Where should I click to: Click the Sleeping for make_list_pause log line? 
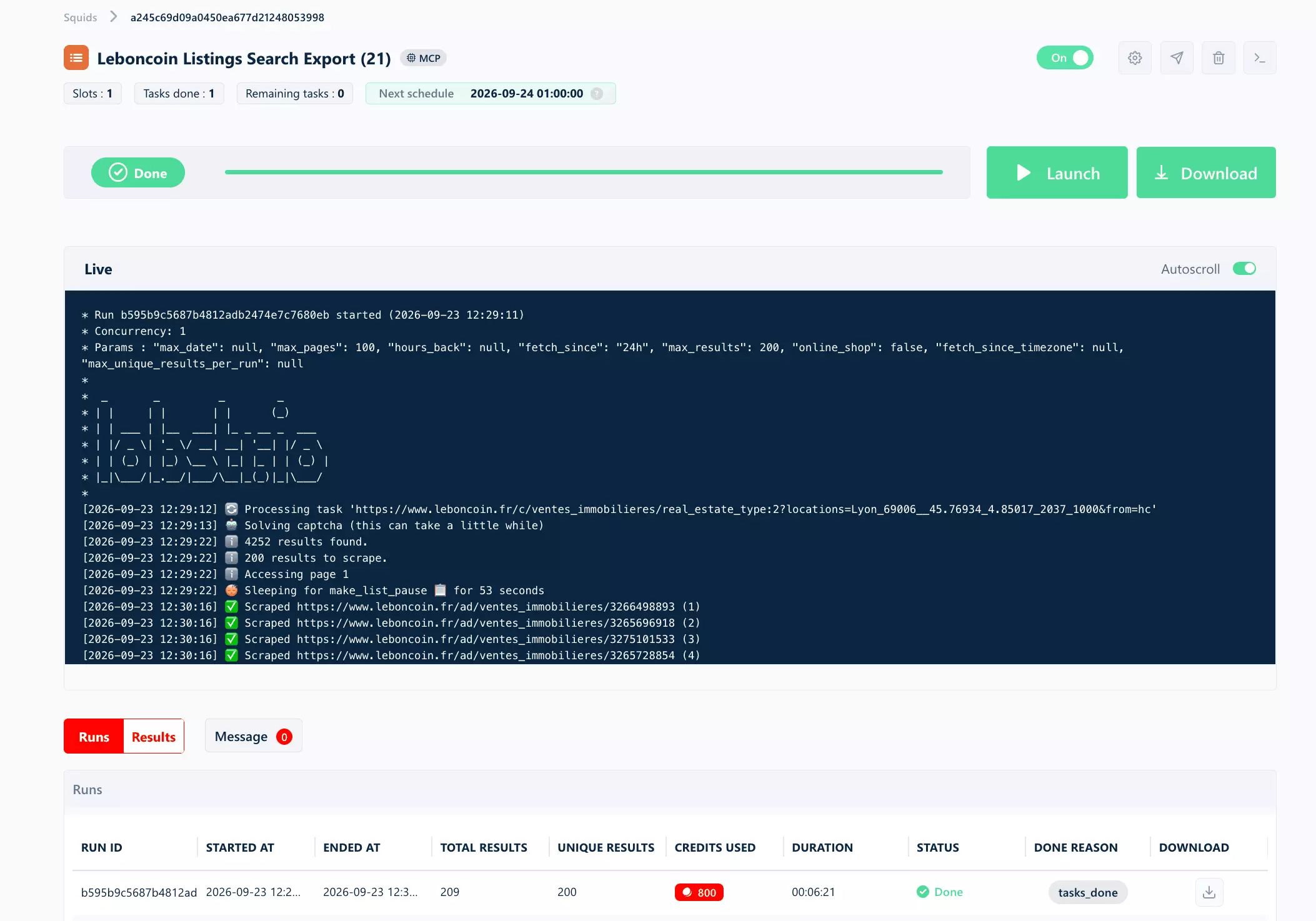(x=313, y=590)
